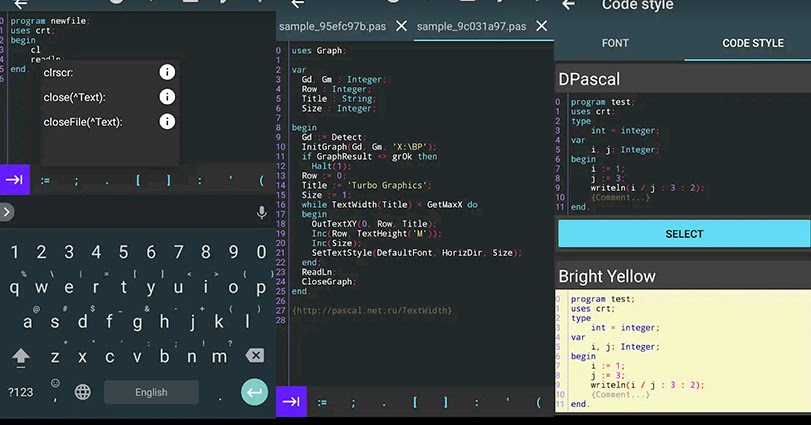Image resolution: width=811 pixels, height=425 pixels.
Task: Click the DPascal theme title
Action: (589, 80)
